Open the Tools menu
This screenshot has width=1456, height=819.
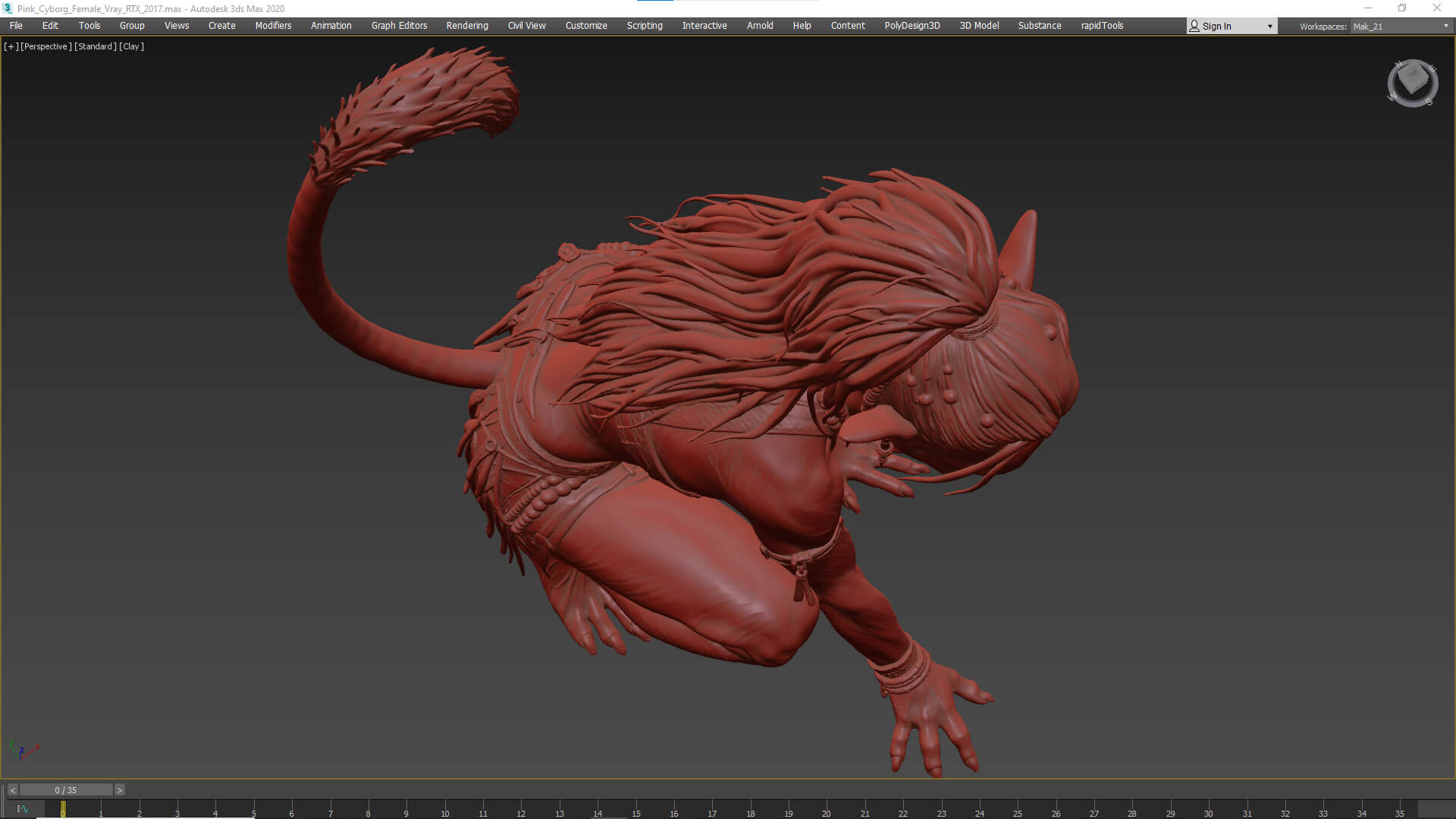(89, 26)
